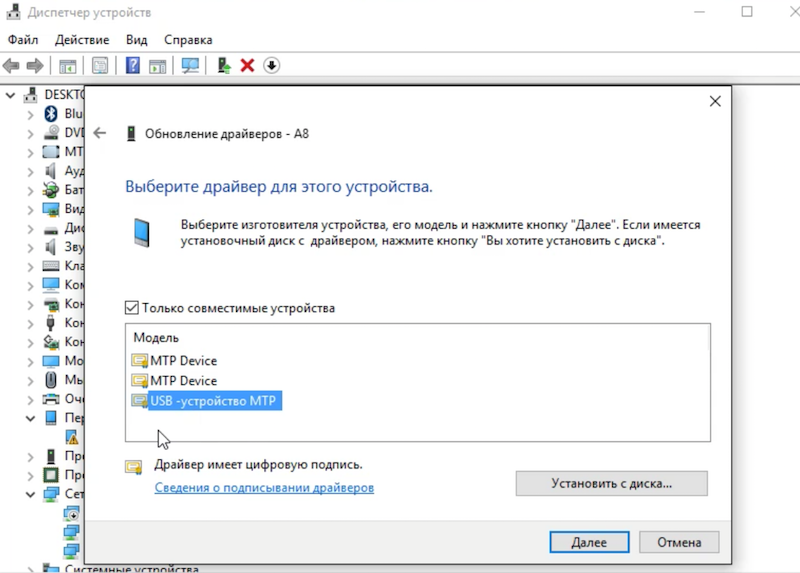Click the computer icon beside DESKTOP root node

[x=31, y=94]
